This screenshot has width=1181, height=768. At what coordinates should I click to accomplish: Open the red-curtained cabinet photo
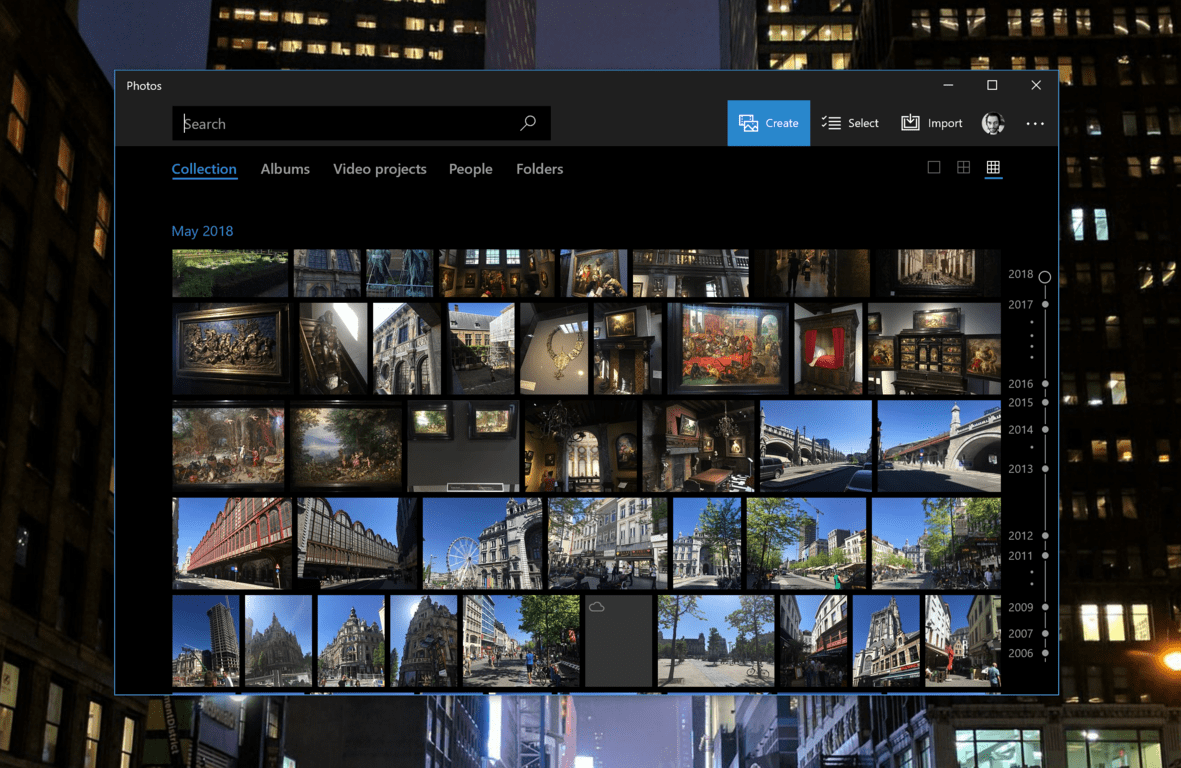(829, 349)
